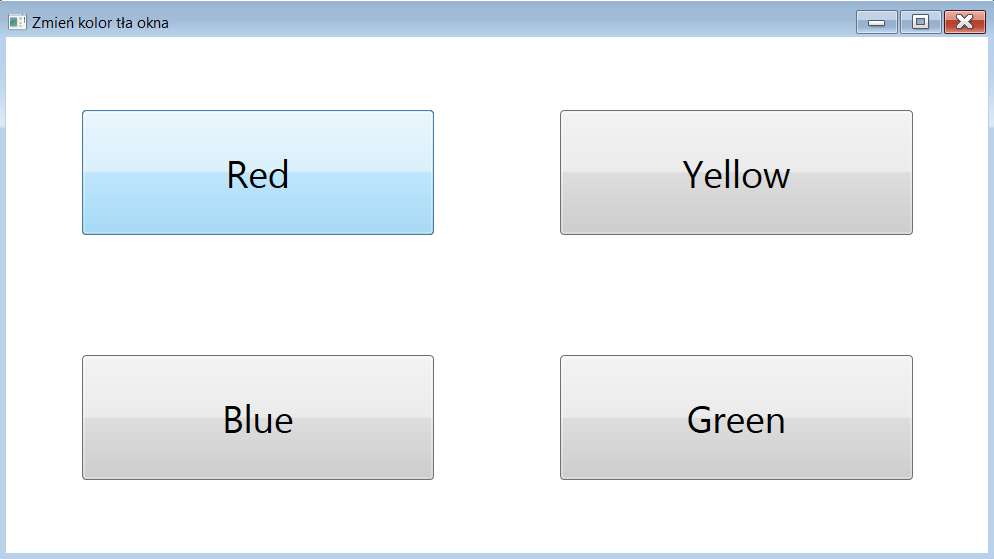Viewport: 994px width, 559px height.
Task: Change window background to red
Action: click(x=258, y=173)
